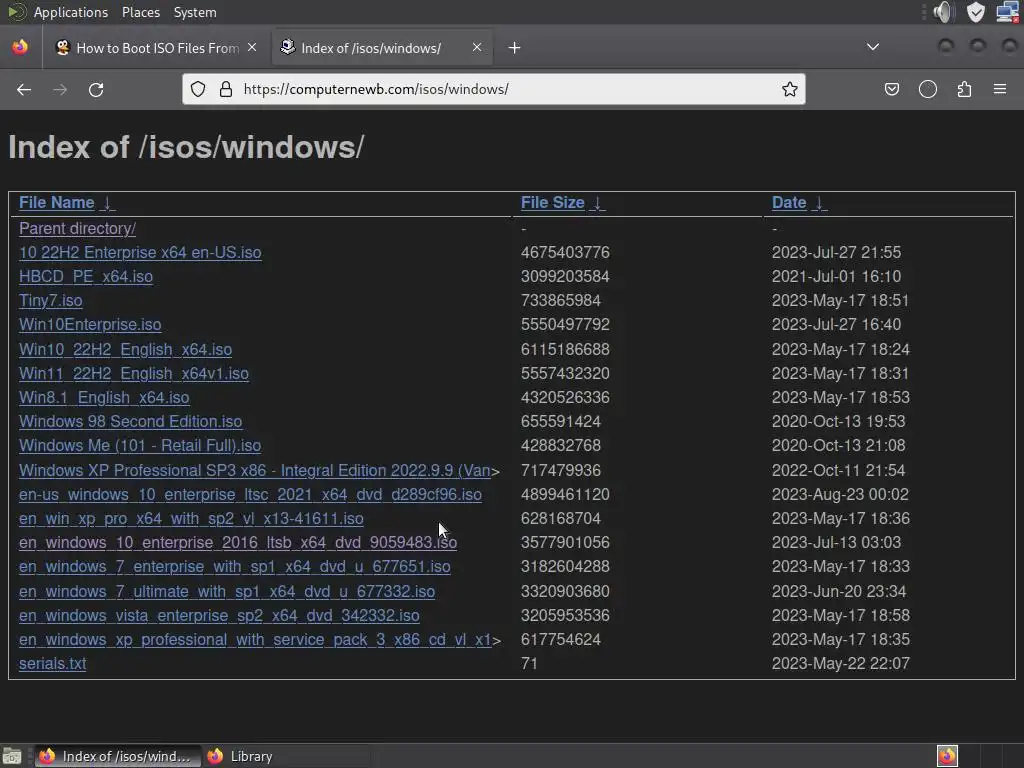Download Win8.1_English_x64.iso

pyautogui.click(x=104, y=398)
